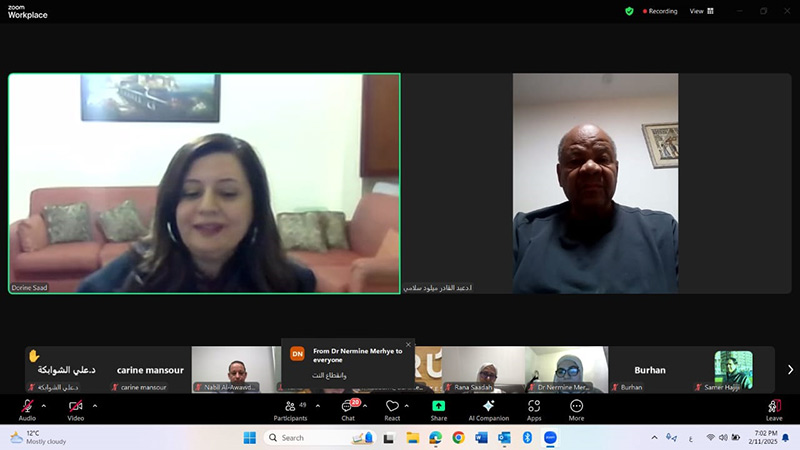The width and height of the screenshot is (800, 450).
Task: Open the Participants panel
Action: pyautogui.click(x=290, y=408)
